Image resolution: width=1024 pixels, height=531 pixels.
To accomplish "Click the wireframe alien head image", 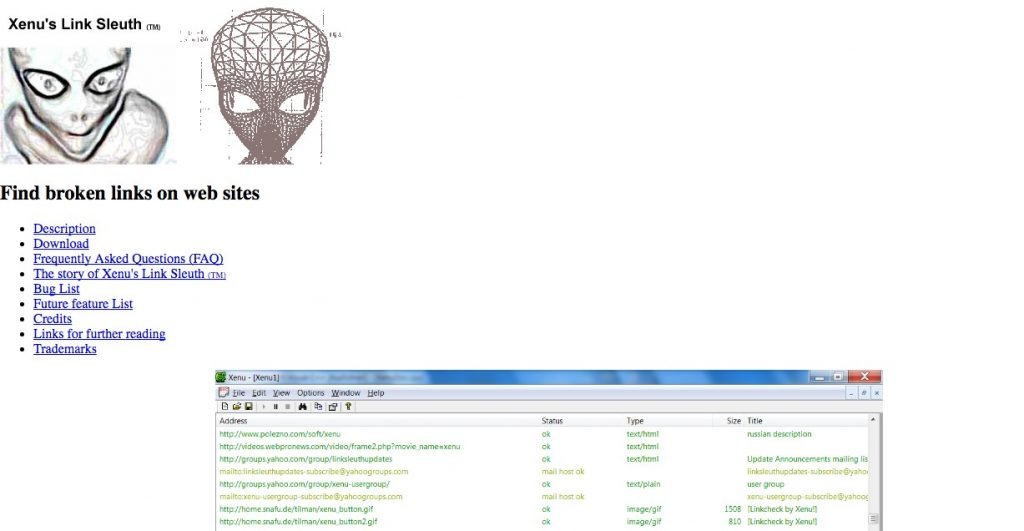I will (270, 86).
